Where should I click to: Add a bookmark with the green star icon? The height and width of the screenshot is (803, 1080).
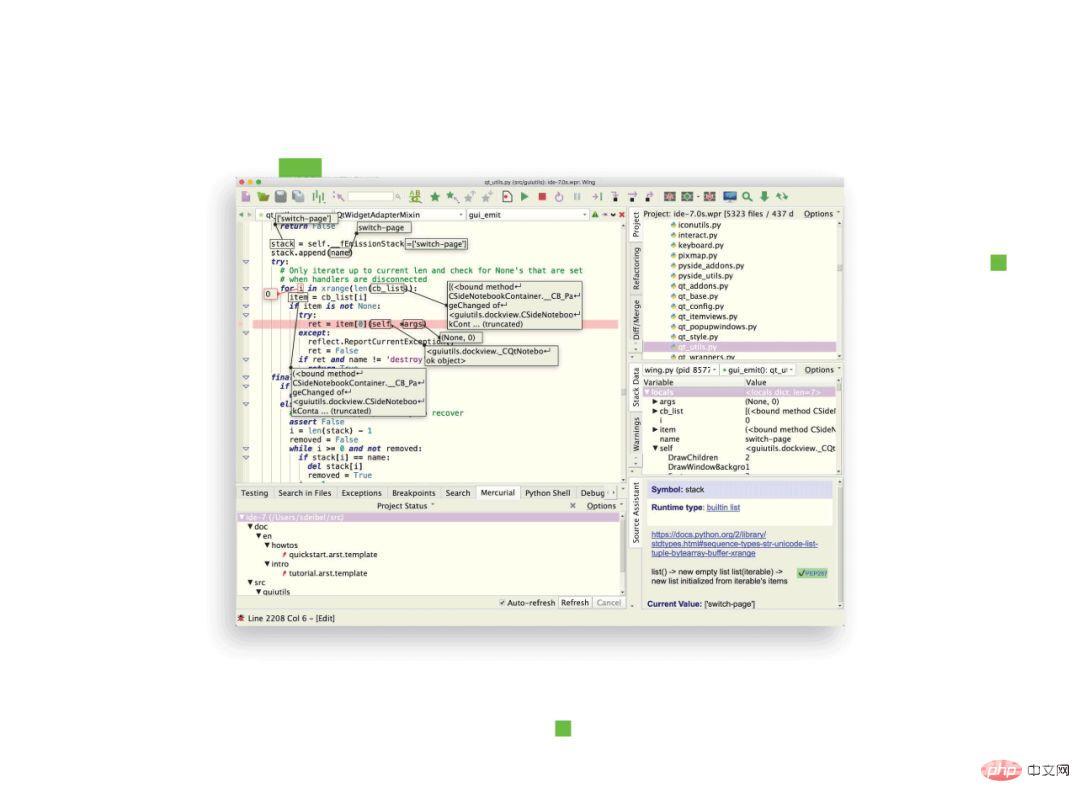point(434,196)
